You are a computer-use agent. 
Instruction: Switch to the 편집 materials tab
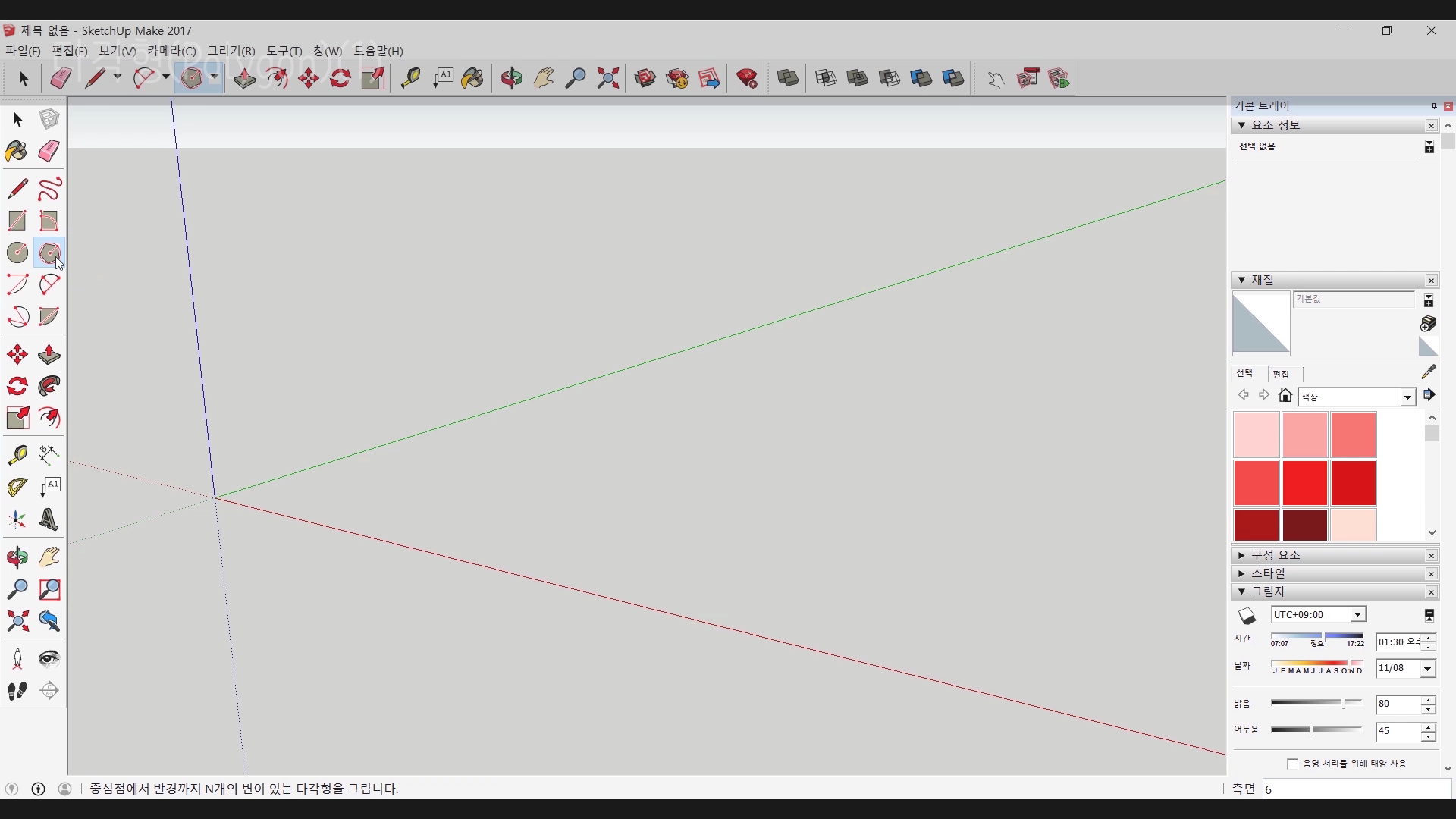pos(1281,374)
